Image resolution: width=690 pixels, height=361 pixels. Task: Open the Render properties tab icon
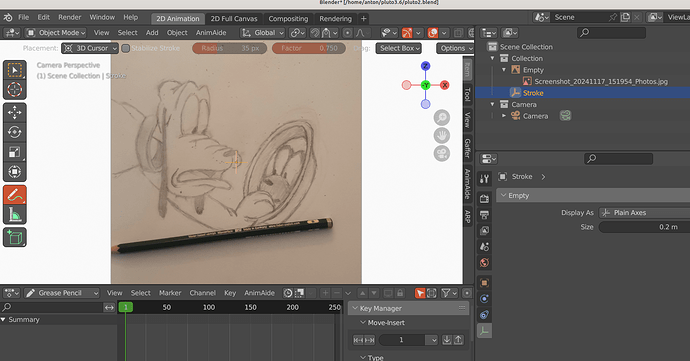(484, 199)
